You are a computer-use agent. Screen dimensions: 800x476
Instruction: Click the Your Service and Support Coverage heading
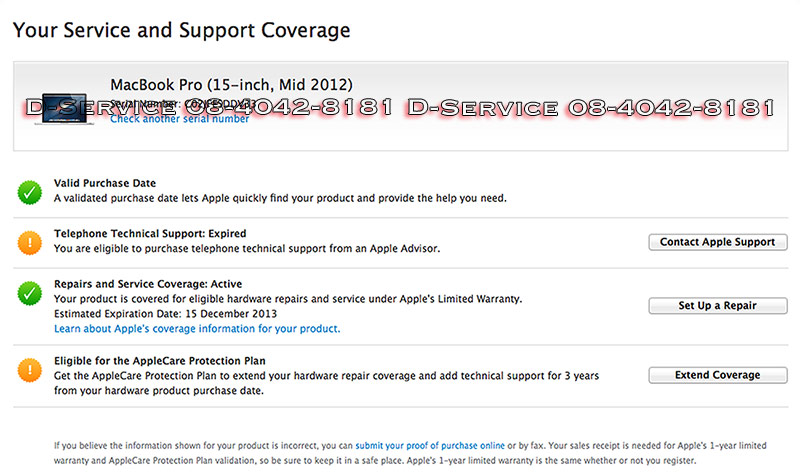[181, 30]
